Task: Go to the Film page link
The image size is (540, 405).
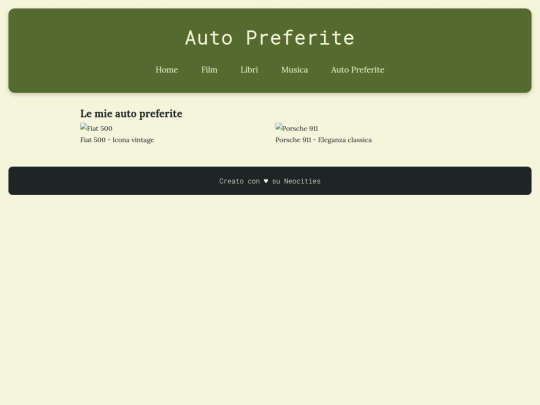Action: point(209,70)
